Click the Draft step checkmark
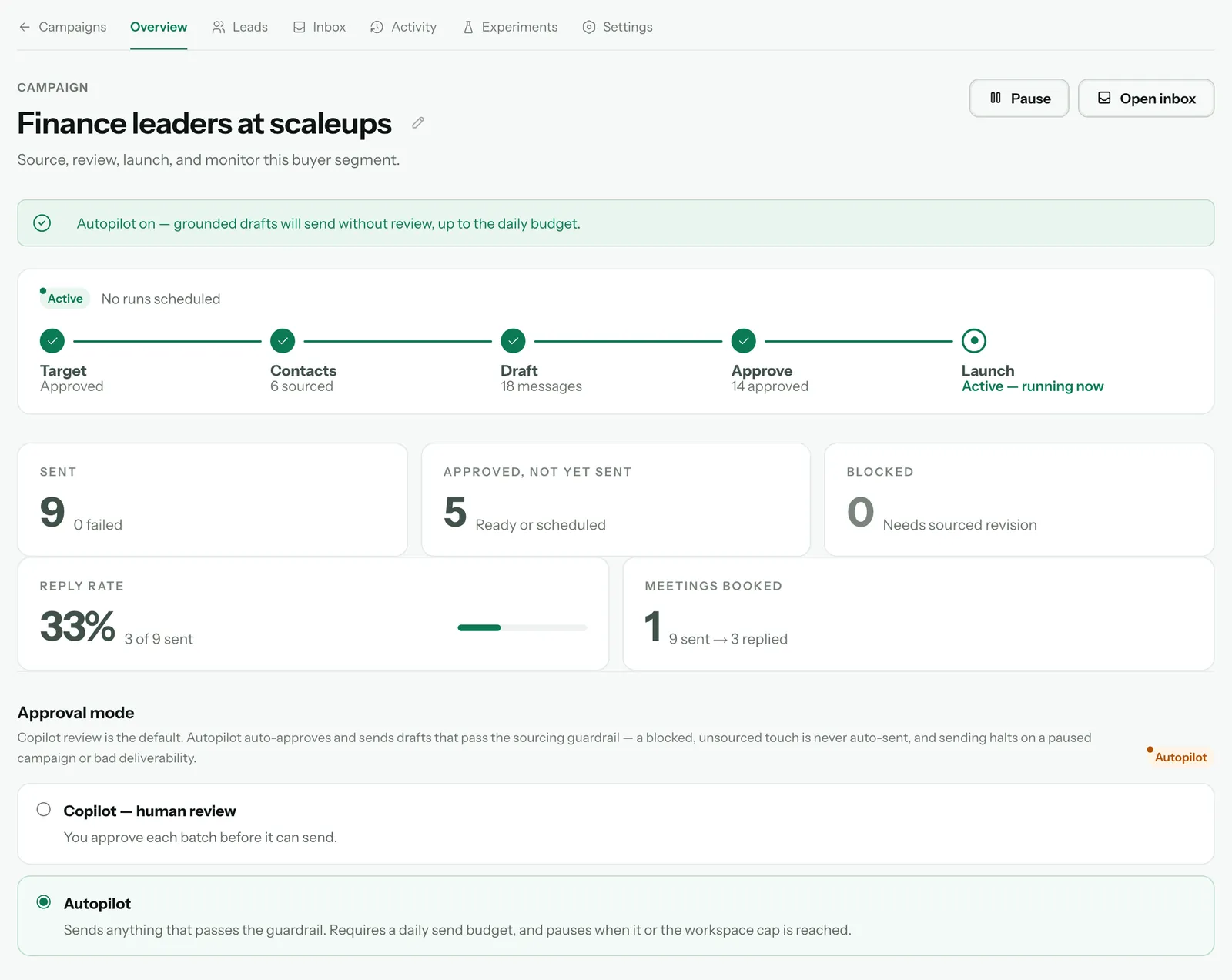This screenshot has height=980, width=1232. 513,340
